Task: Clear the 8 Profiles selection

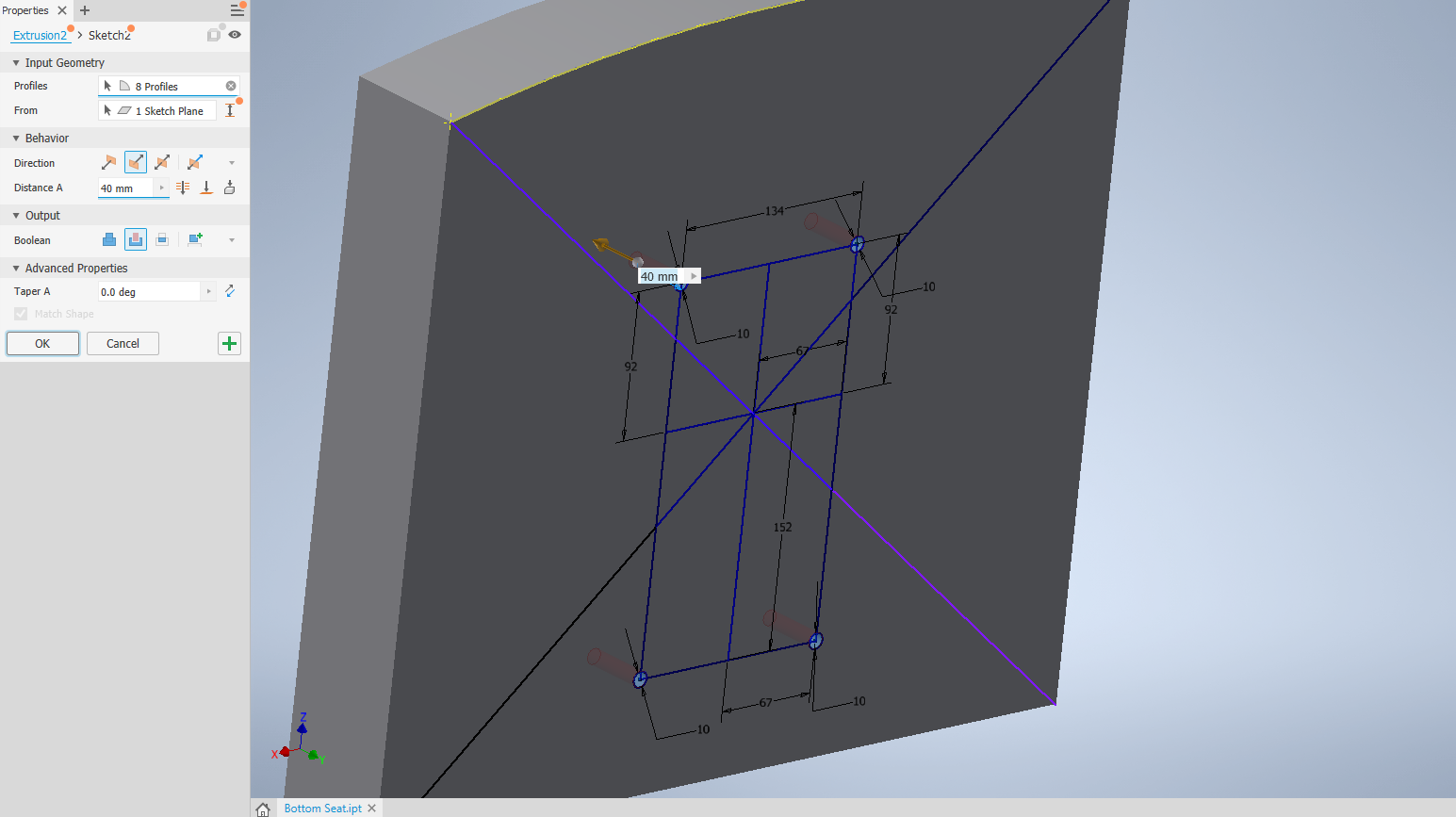Action: pos(230,86)
